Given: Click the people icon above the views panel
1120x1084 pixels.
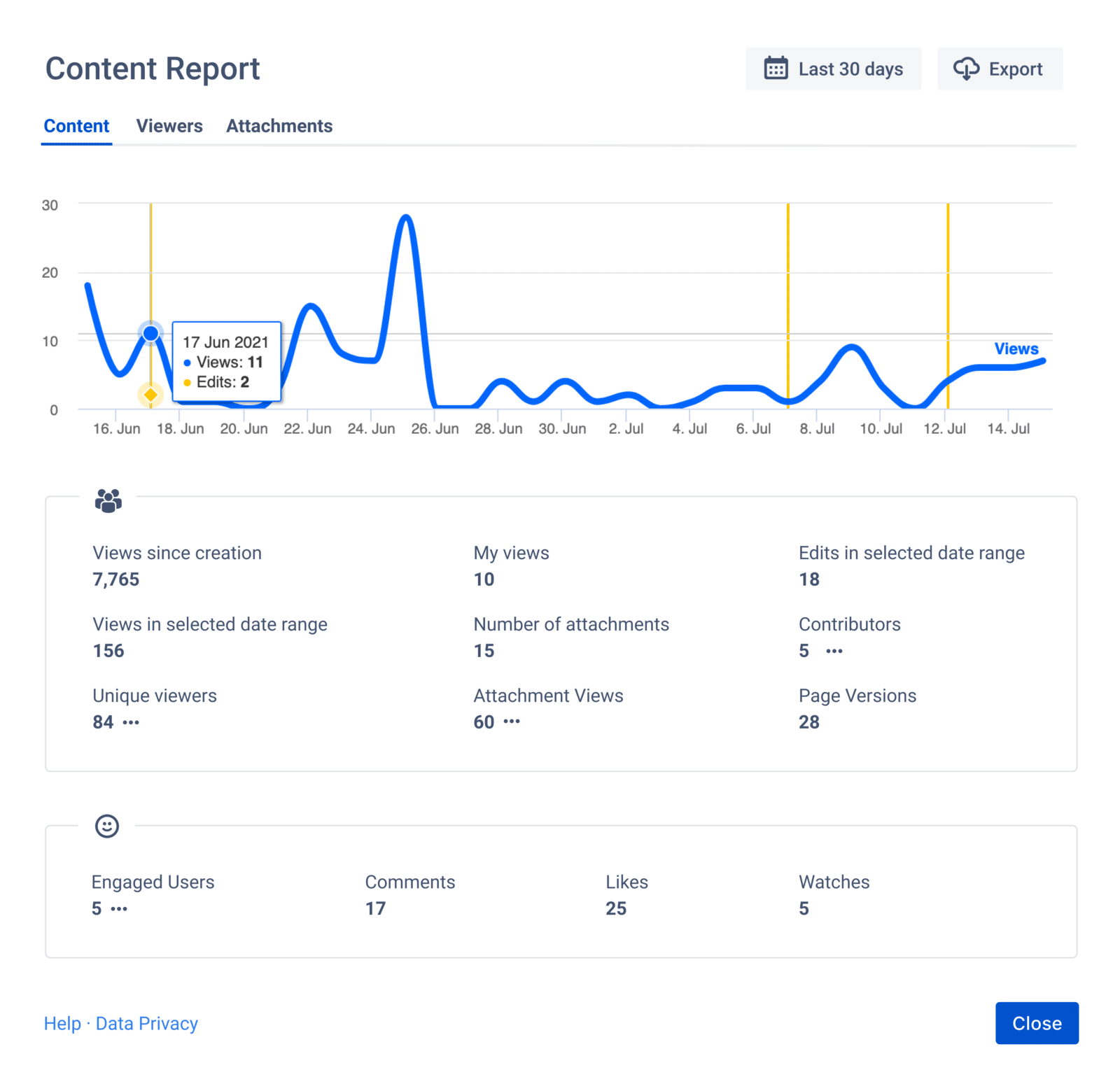Looking at the screenshot, I should pyautogui.click(x=108, y=501).
